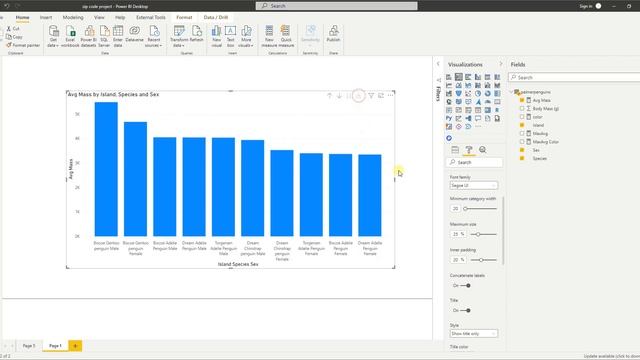Open the External Tools tab
This screenshot has width=640, height=360.
151,18
